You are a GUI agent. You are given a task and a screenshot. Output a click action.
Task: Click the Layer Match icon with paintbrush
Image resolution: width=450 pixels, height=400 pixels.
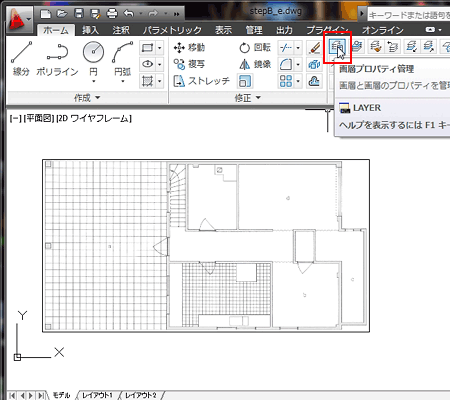[x=375, y=47]
